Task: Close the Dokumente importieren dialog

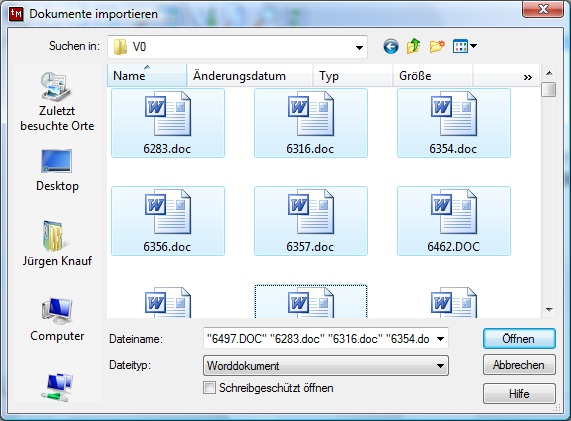Action: (543, 9)
